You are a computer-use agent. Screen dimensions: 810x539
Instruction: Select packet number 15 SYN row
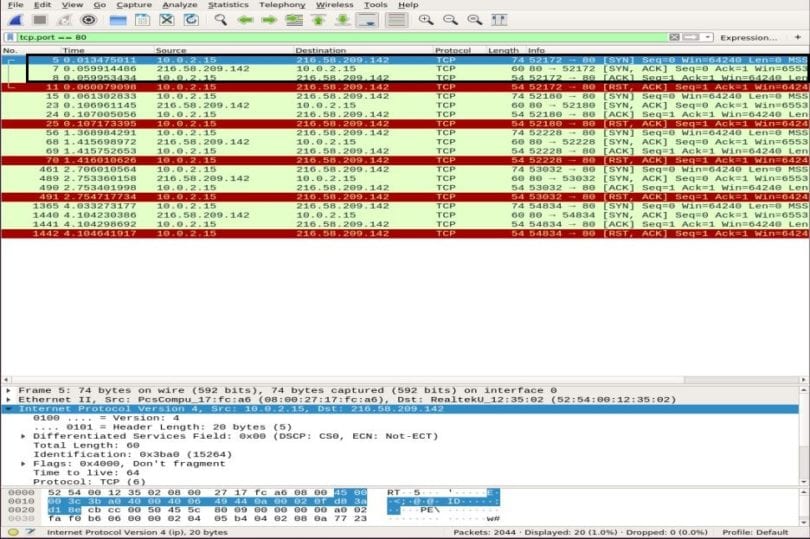click(x=404, y=96)
